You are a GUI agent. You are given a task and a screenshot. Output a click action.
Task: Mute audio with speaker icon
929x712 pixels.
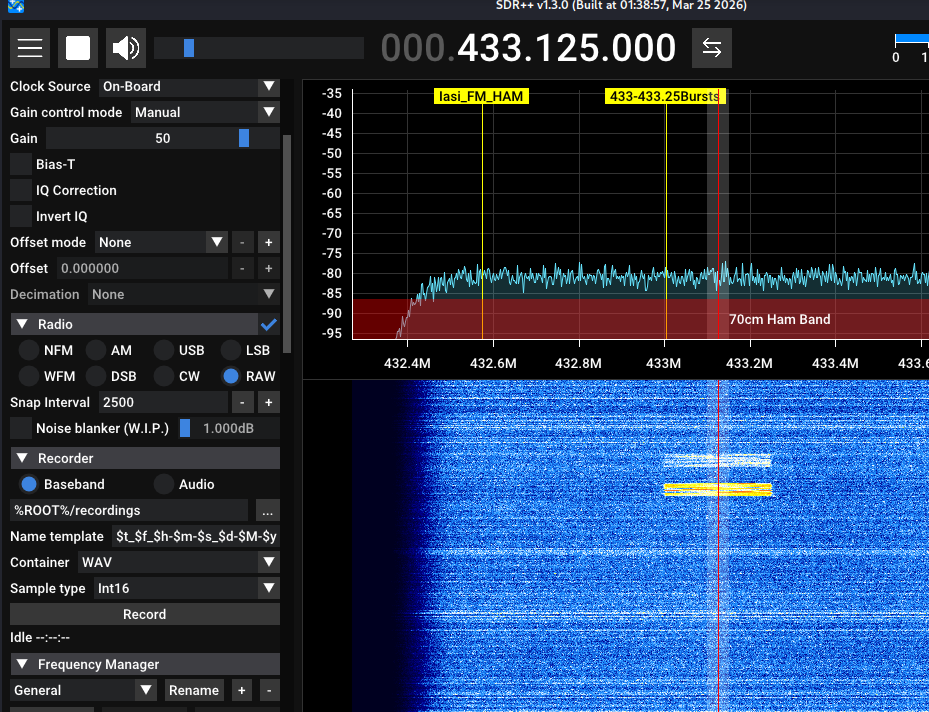(126, 47)
